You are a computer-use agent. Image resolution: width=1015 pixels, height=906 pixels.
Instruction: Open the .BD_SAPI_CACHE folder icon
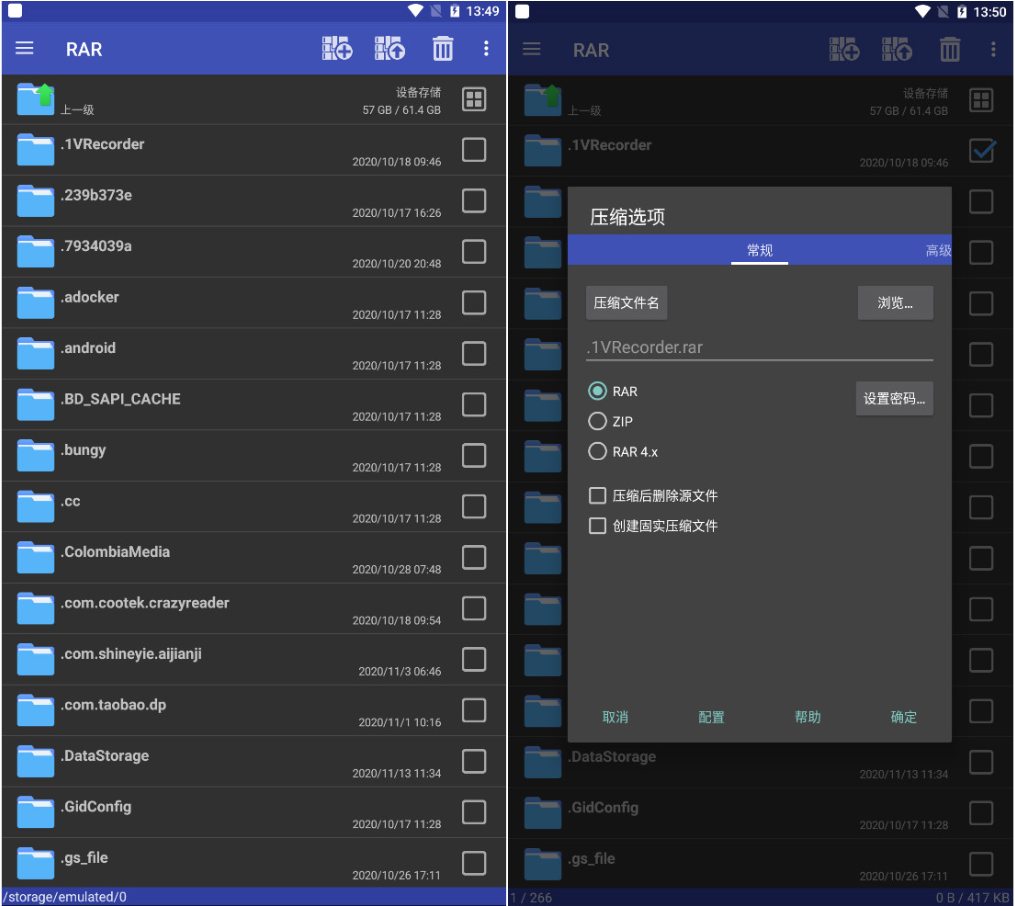36,404
